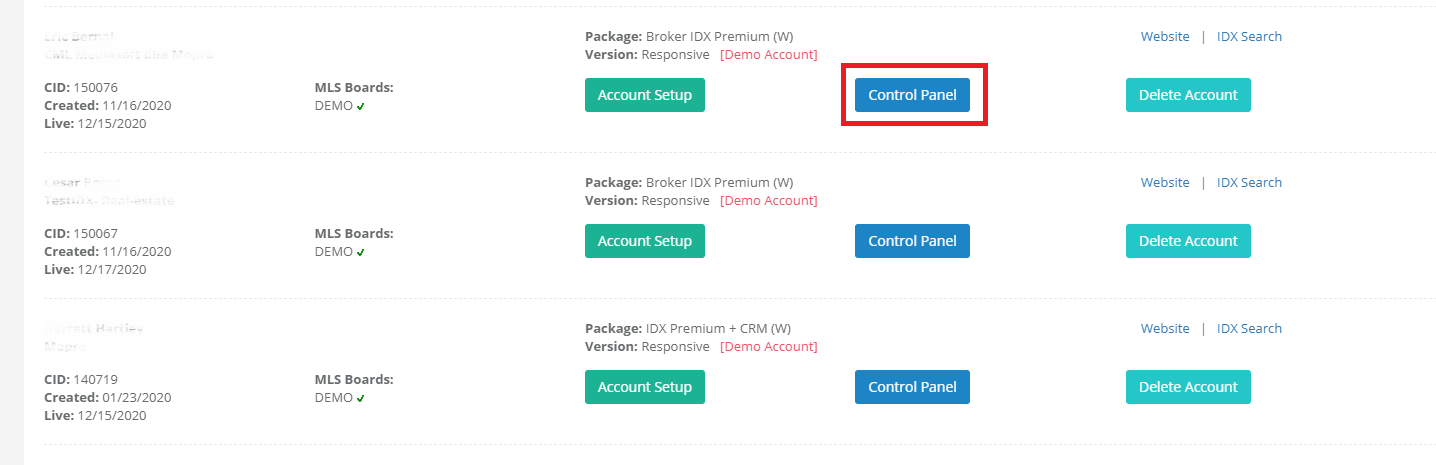This screenshot has height=465, width=1436.
Task: Open Website link for CID 150067
Action: pyautogui.click(x=1165, y=183)
